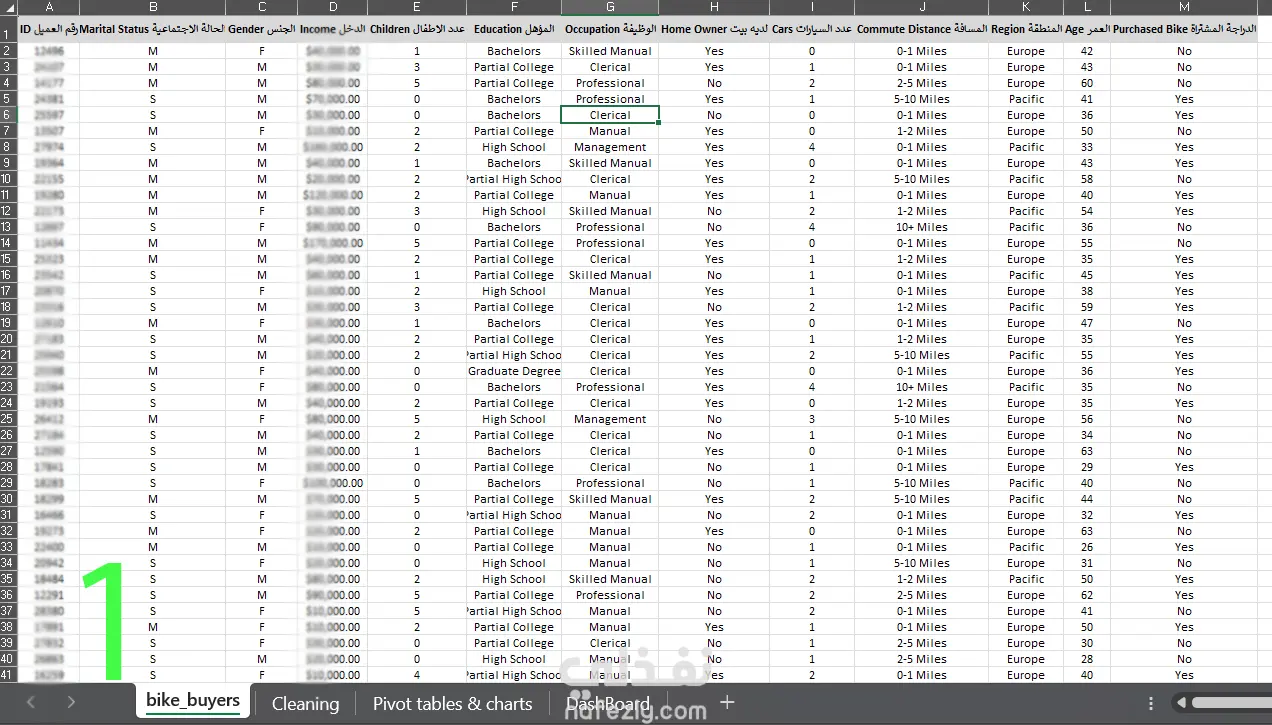Click ID '12291' in row 36
The width and height of the screenshot is (1272, 725).
(49, 595)
